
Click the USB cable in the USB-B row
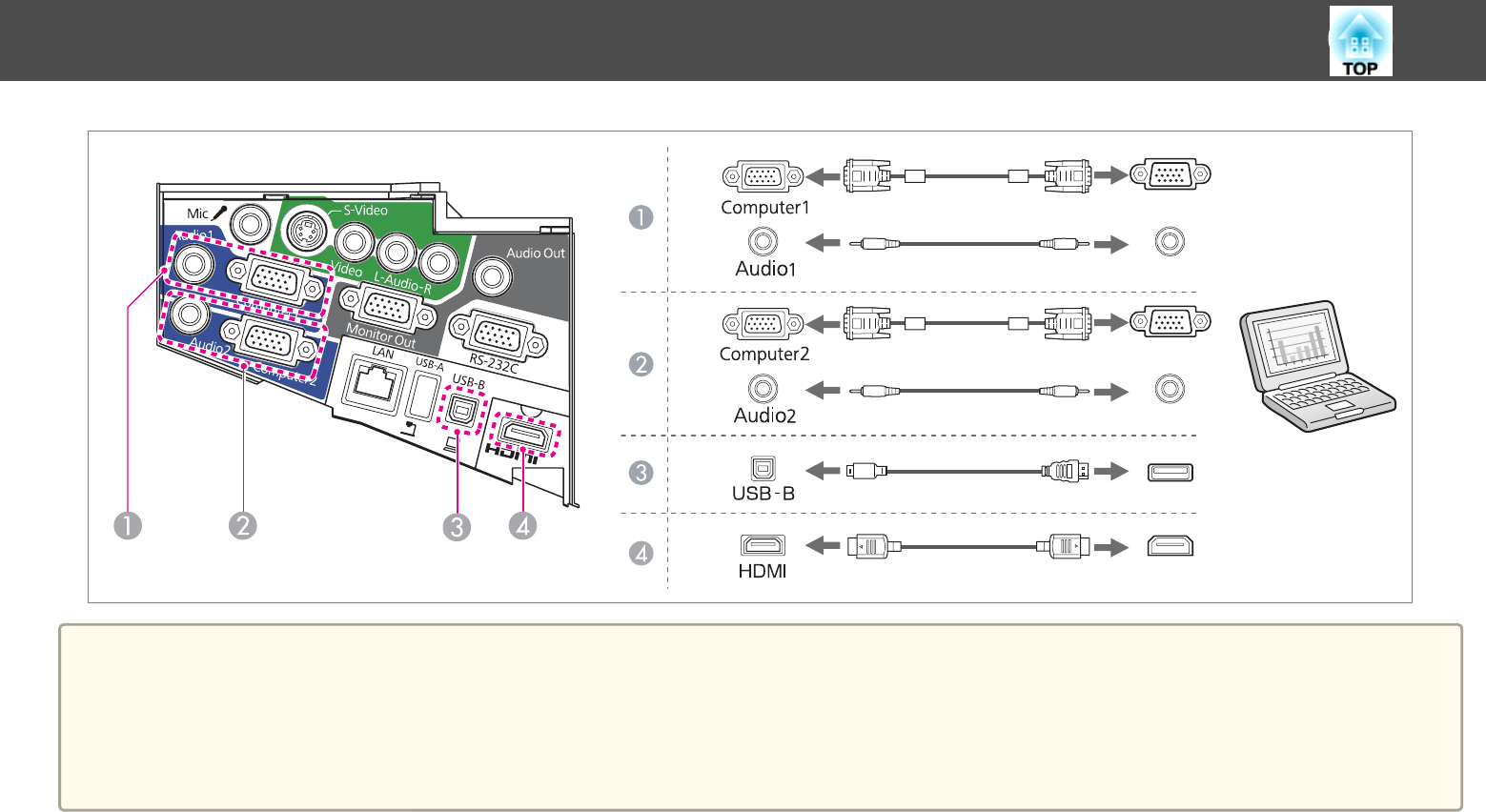pos(967,471)
